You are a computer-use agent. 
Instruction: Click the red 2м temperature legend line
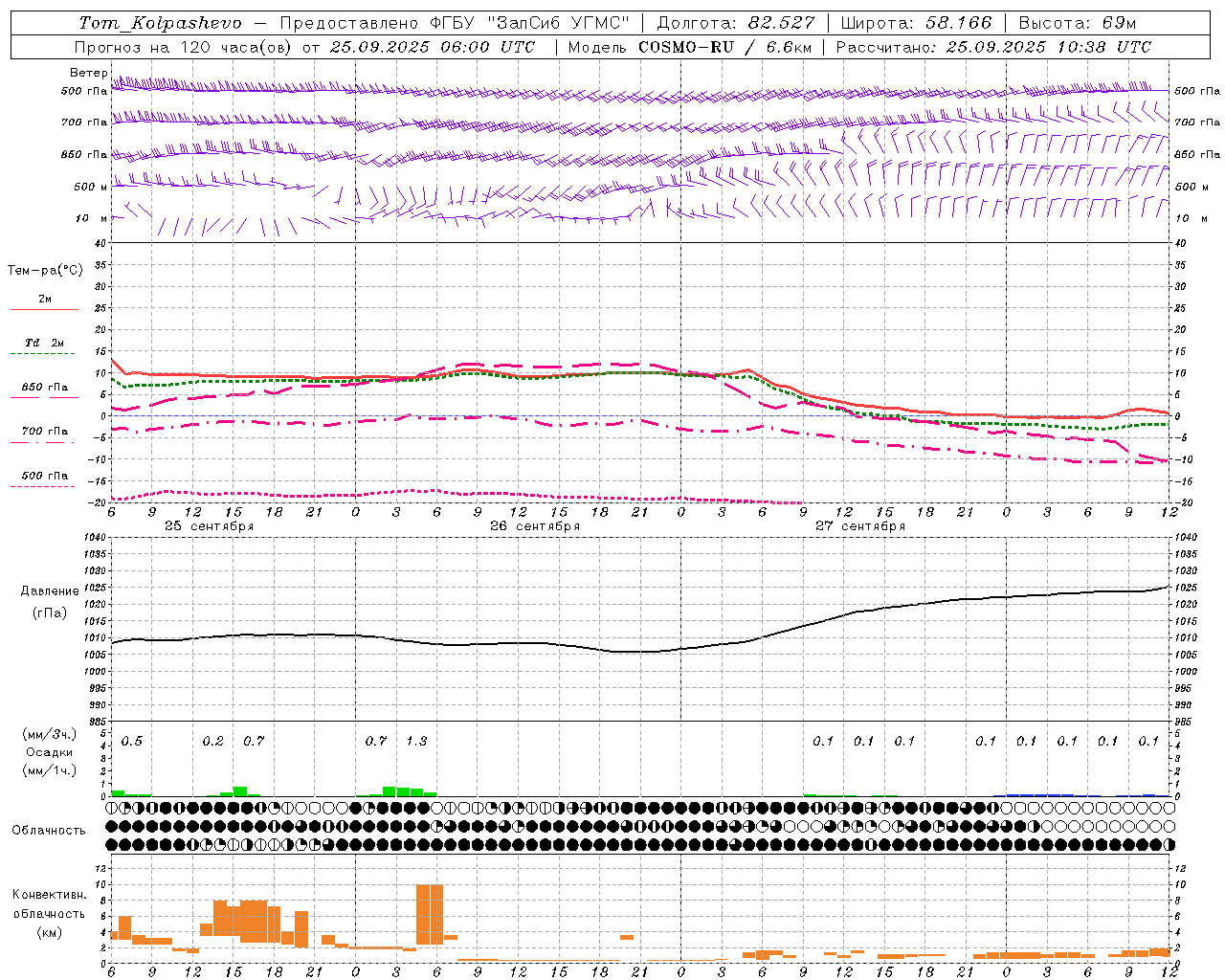pyautogui.click(x=44, y=309)
